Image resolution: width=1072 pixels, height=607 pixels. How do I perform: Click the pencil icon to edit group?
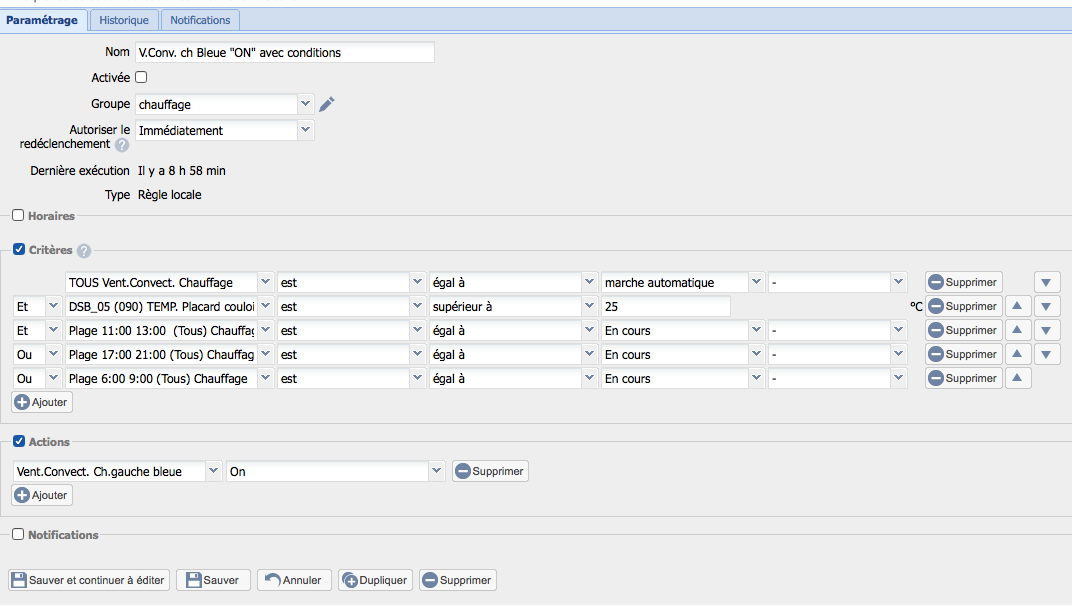tap(327, 104)
